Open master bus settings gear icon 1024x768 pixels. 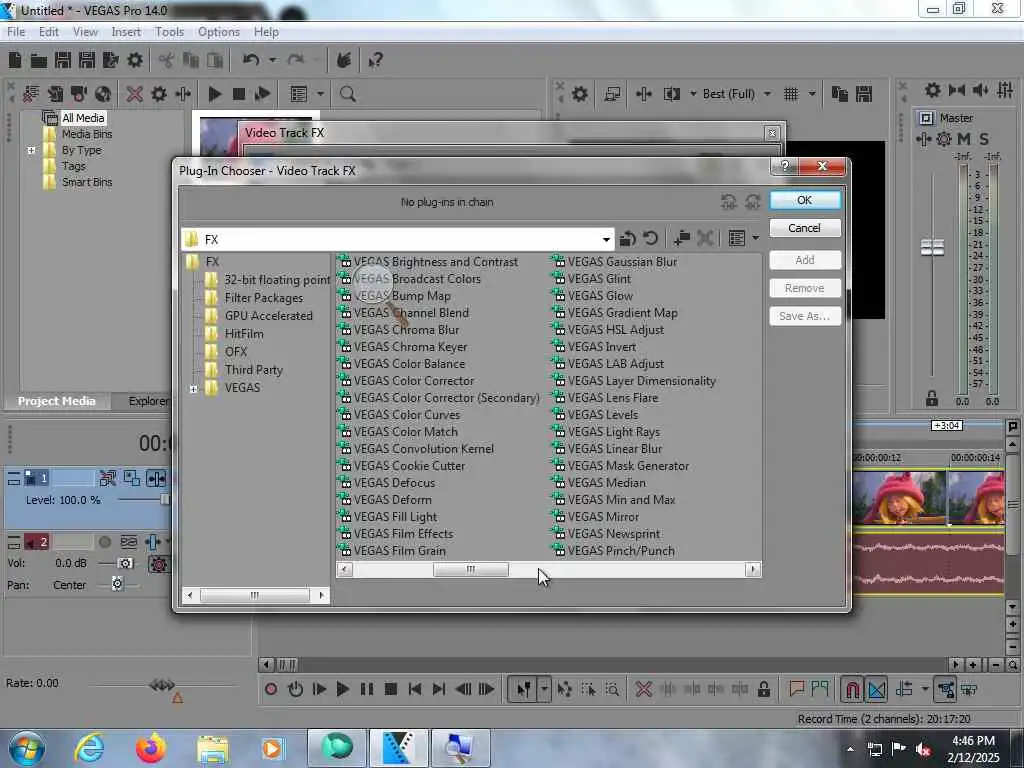pyautogui.click(x=933, y=90)
